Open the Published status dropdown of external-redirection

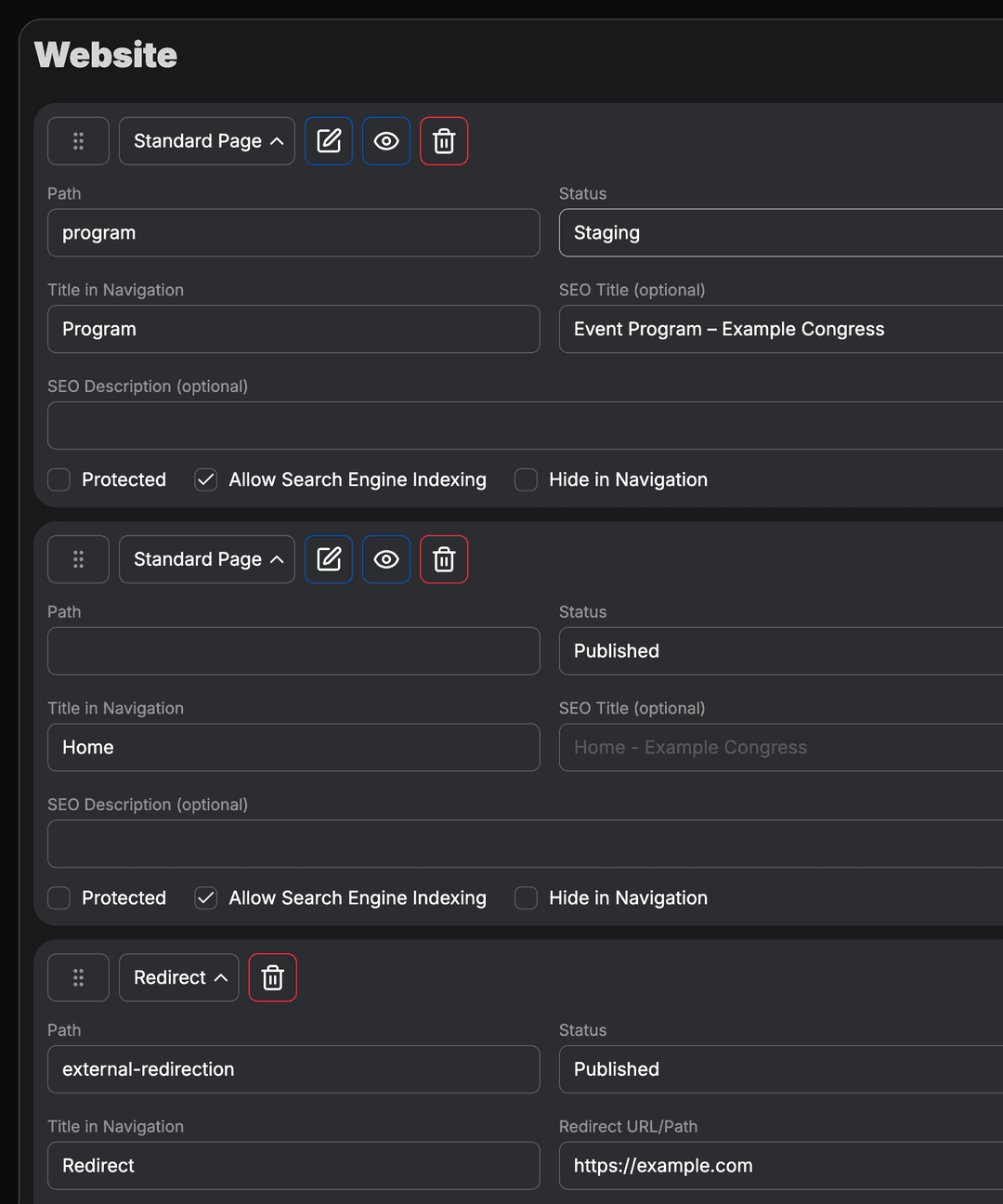[x=781, y=1068]
